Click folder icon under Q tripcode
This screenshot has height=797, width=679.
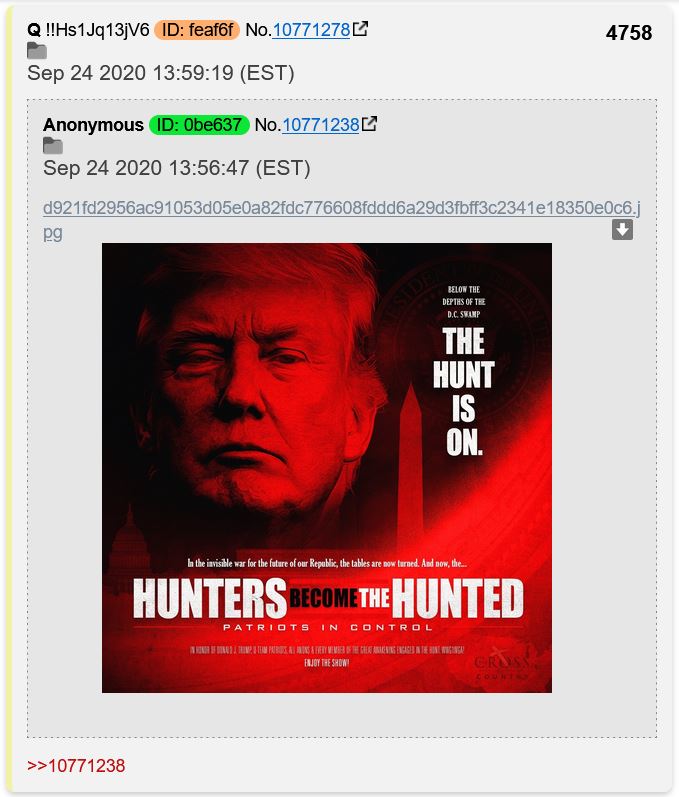(37, 51)
